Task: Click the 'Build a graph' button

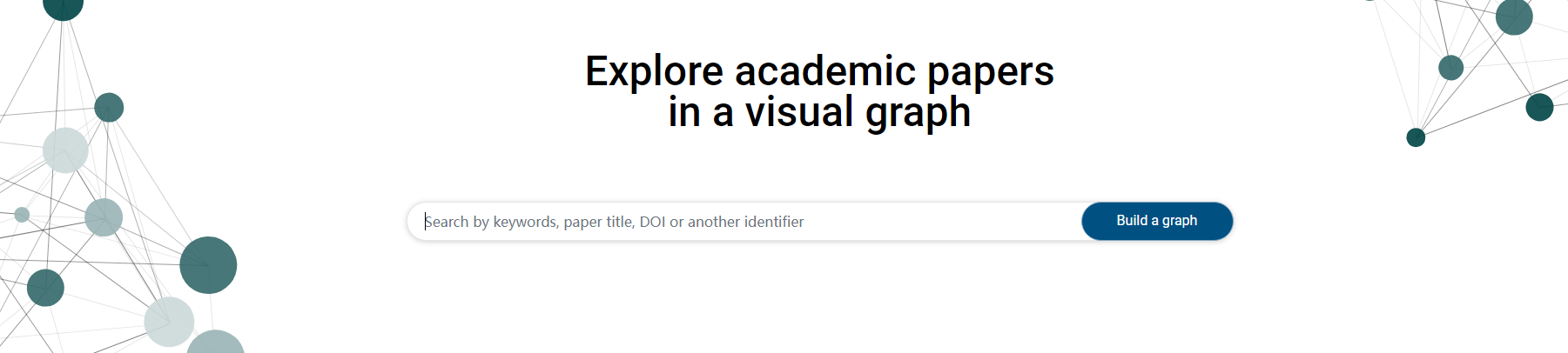Action: pyautogui.click(x=1157, y=221)
